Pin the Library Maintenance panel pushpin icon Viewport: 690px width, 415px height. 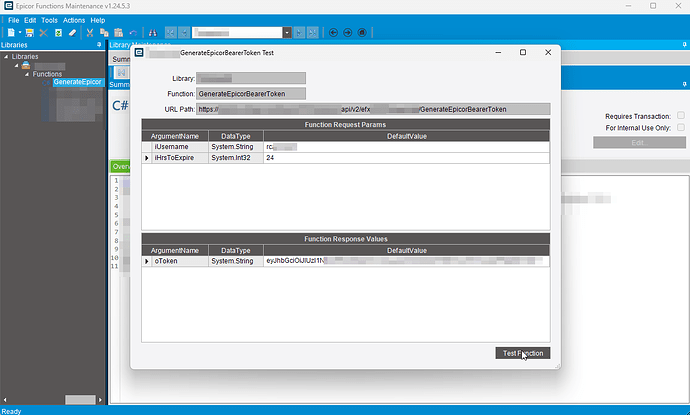point(684,45)
